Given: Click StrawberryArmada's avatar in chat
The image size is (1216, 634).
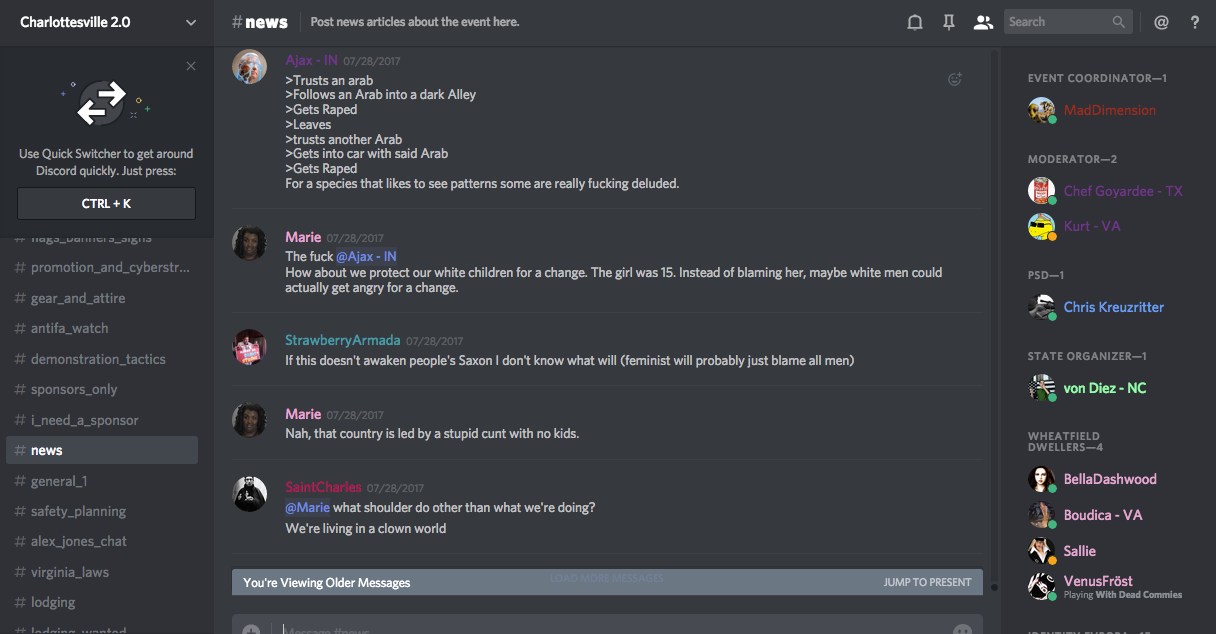Looking at the screenshot, I should 249,347.
